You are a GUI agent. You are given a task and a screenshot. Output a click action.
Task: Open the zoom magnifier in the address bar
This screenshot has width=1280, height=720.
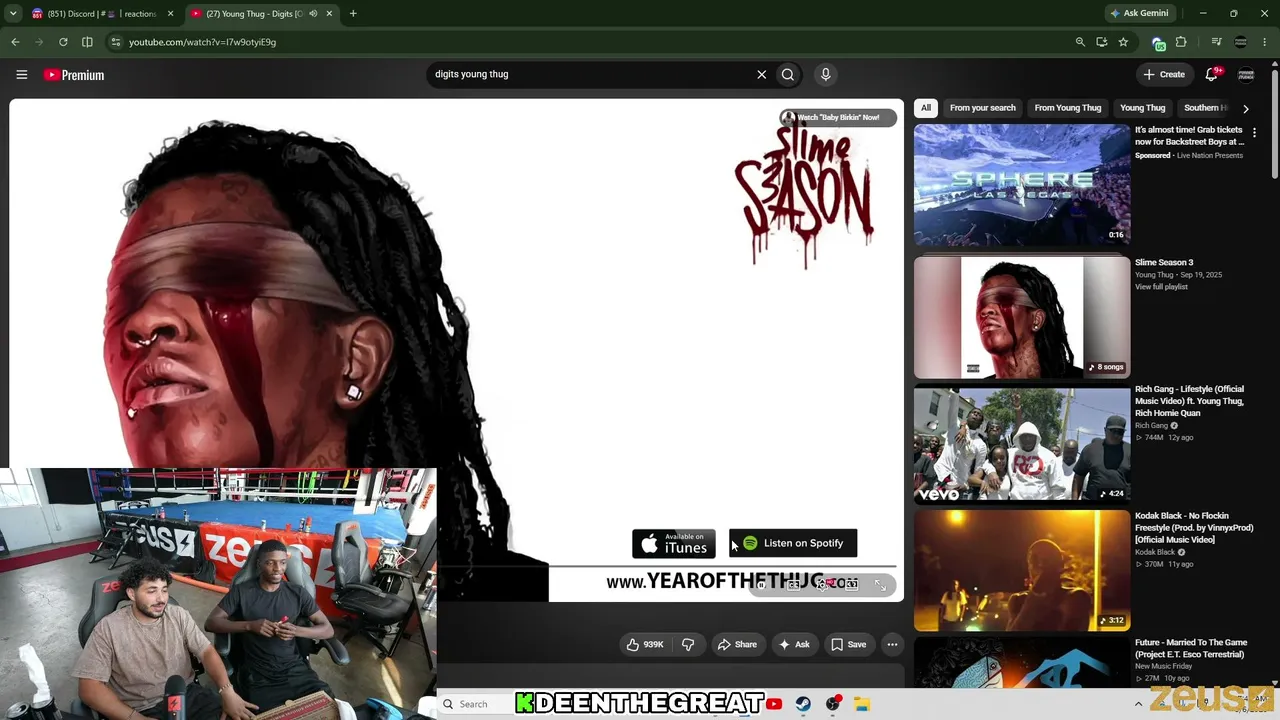tap(1080, 42)
